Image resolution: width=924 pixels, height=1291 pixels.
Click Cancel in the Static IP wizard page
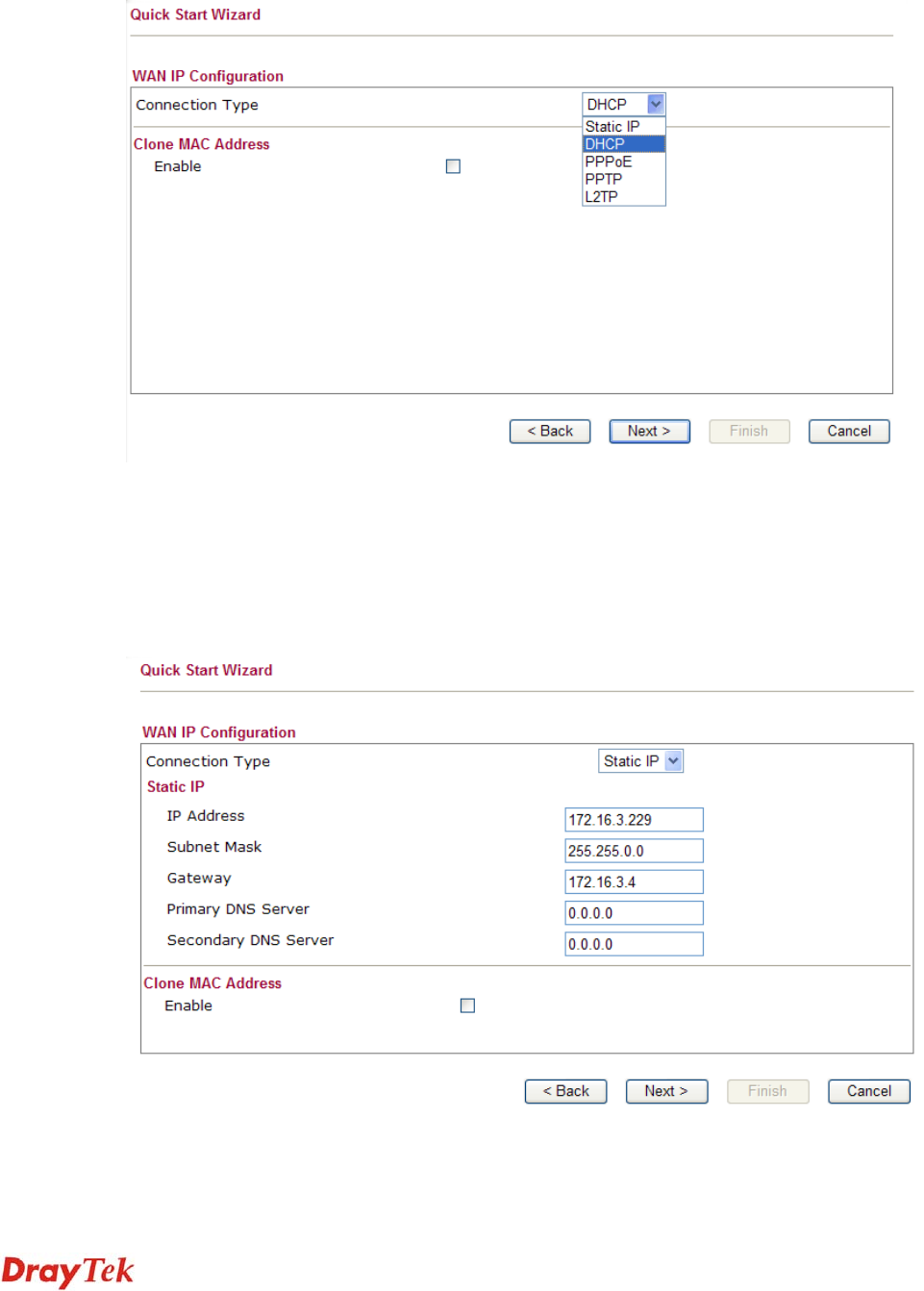[869, 1091]
